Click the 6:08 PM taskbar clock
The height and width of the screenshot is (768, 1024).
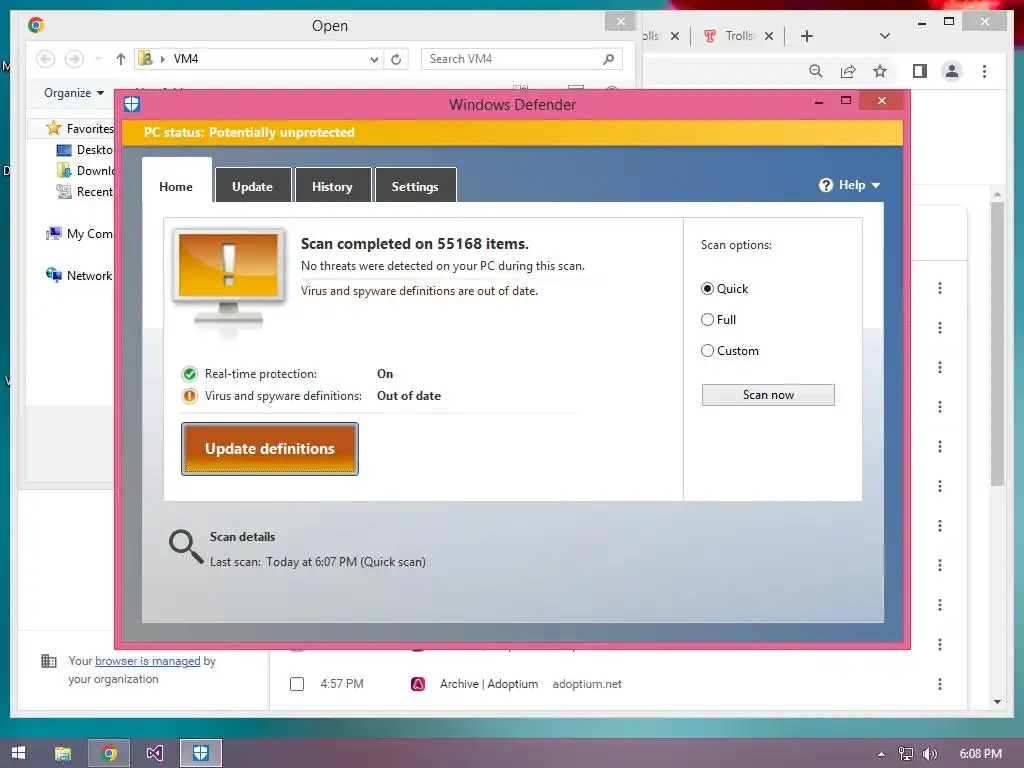coord(980,754)
